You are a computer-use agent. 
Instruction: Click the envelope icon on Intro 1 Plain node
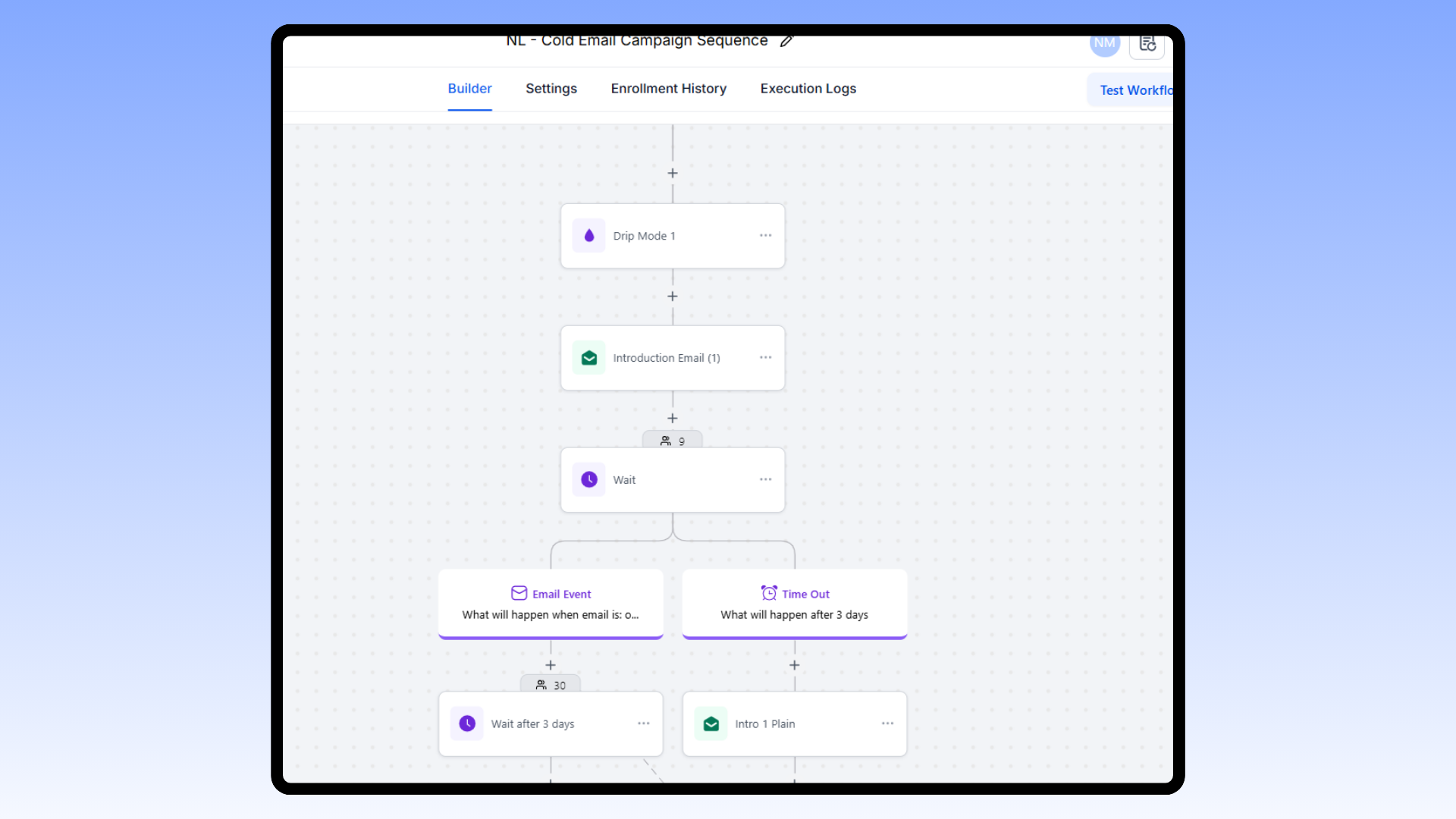coord(711,723)
